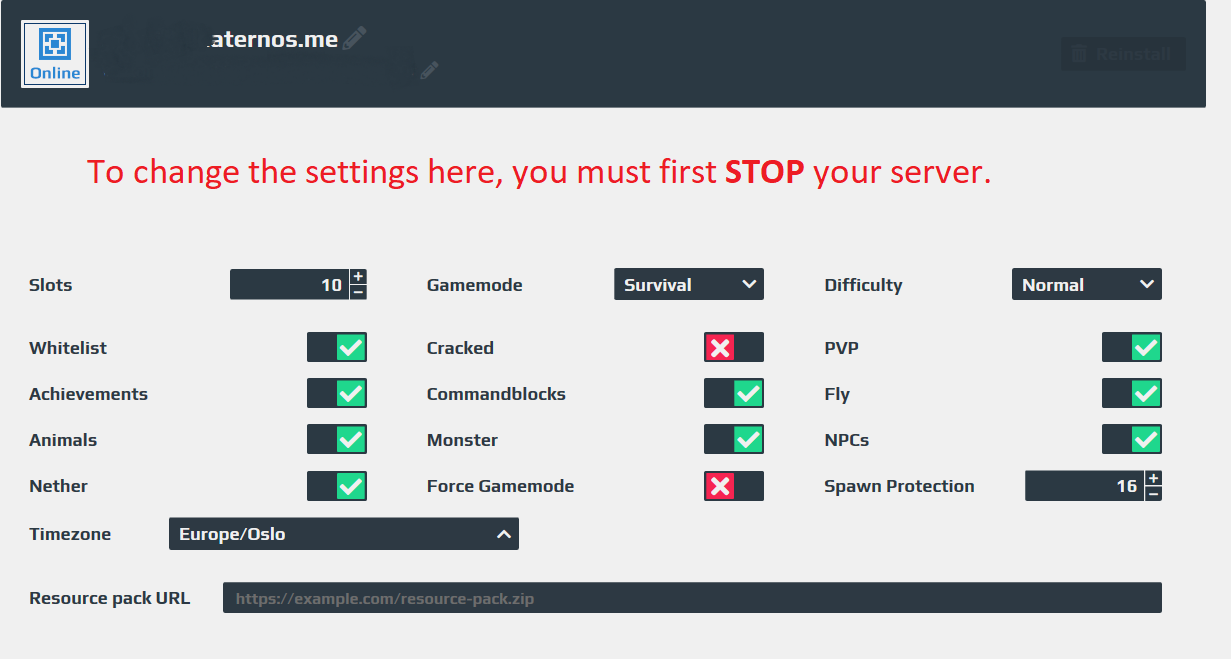Toggle the Commandblocks switch
This screenshot has height=659, width=1231.
point(734,394)
